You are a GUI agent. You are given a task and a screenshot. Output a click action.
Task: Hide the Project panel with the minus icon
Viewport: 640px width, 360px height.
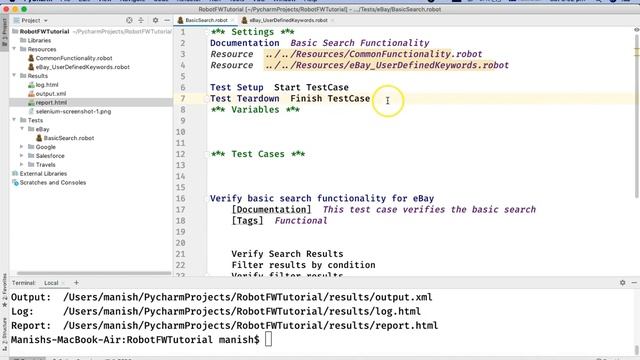[x=167, y=20]
